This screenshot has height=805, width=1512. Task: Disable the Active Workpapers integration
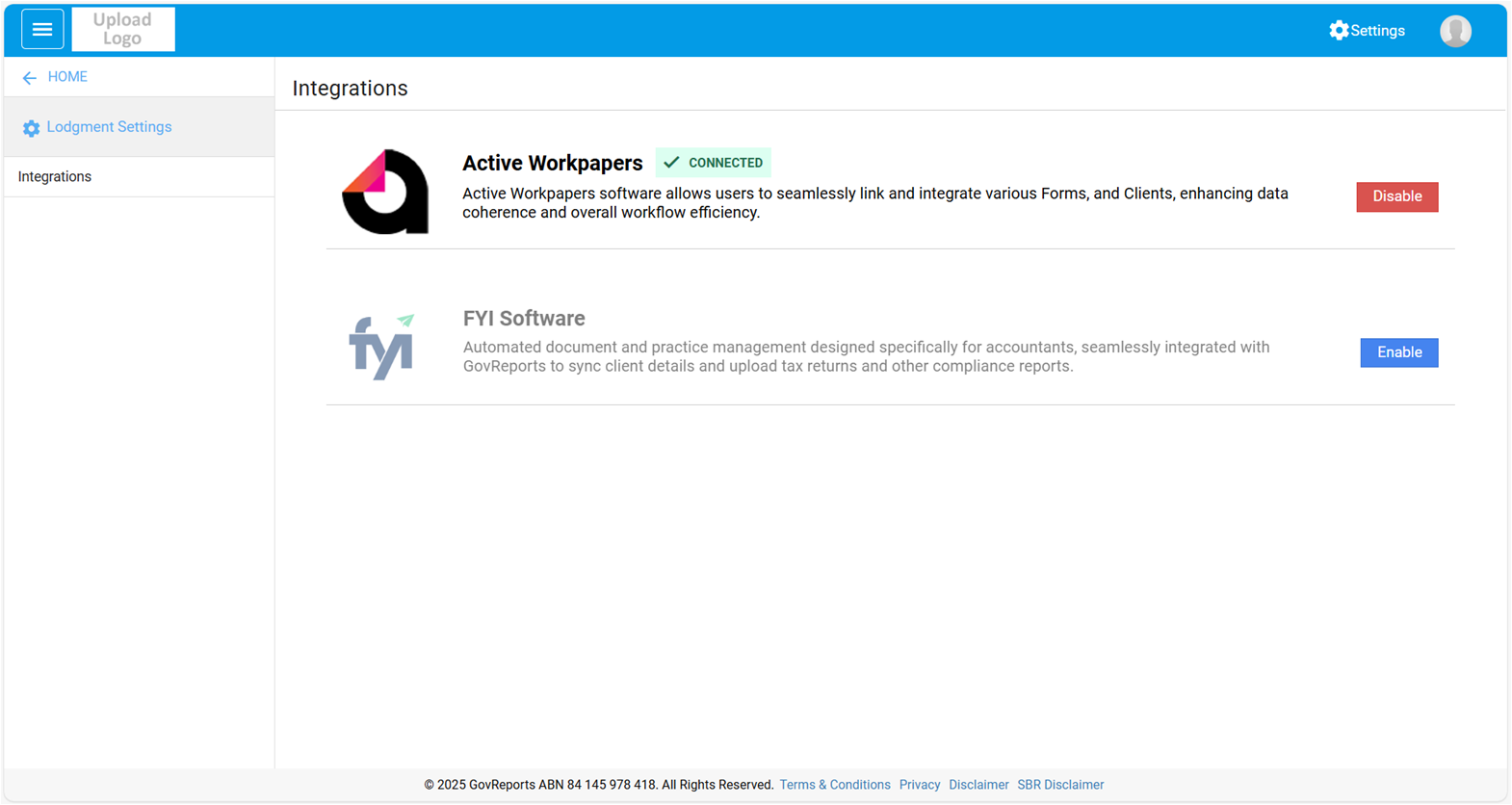click(x=1397, y=196)
